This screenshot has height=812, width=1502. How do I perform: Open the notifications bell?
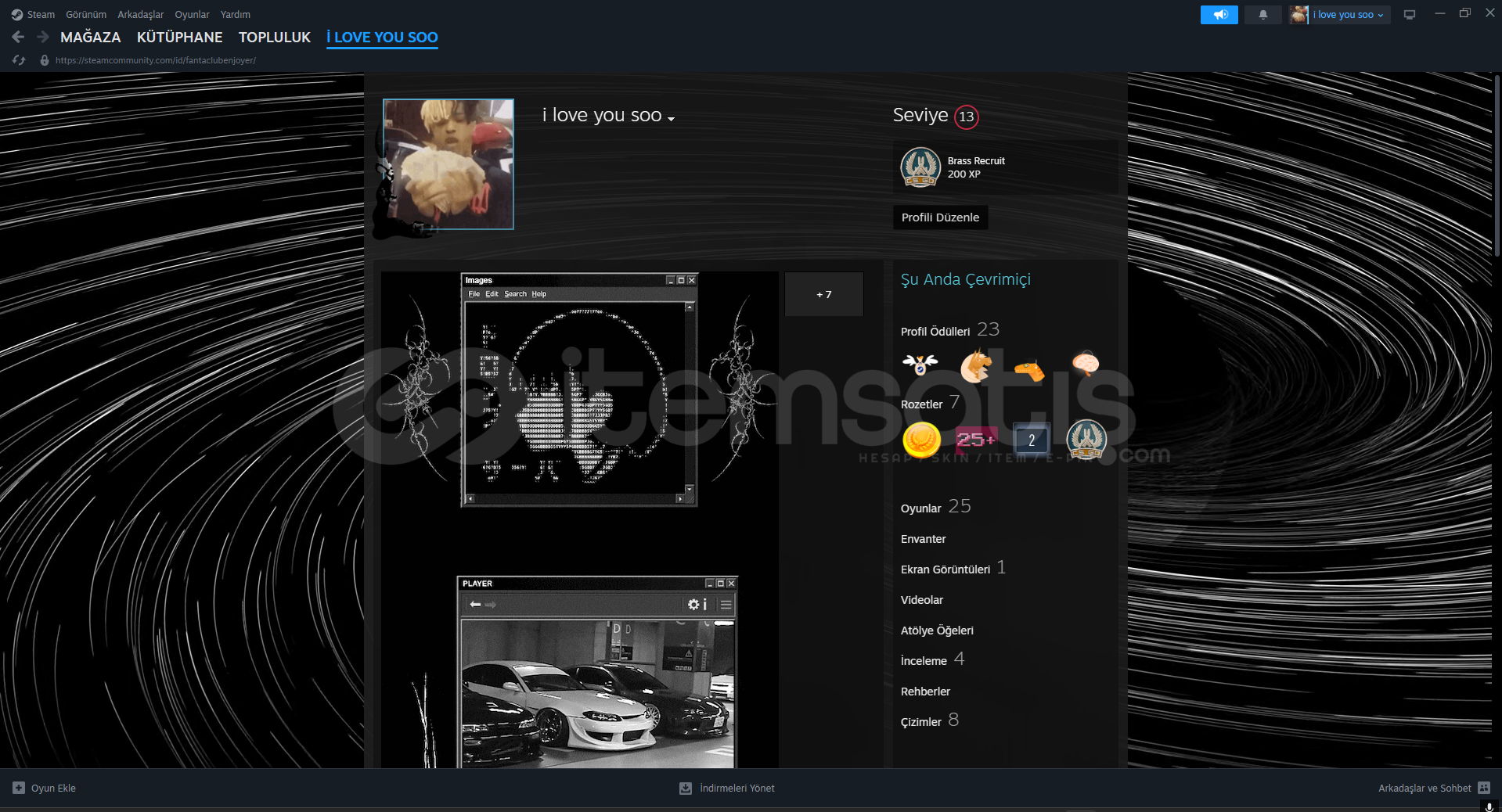click(1262, 15)
